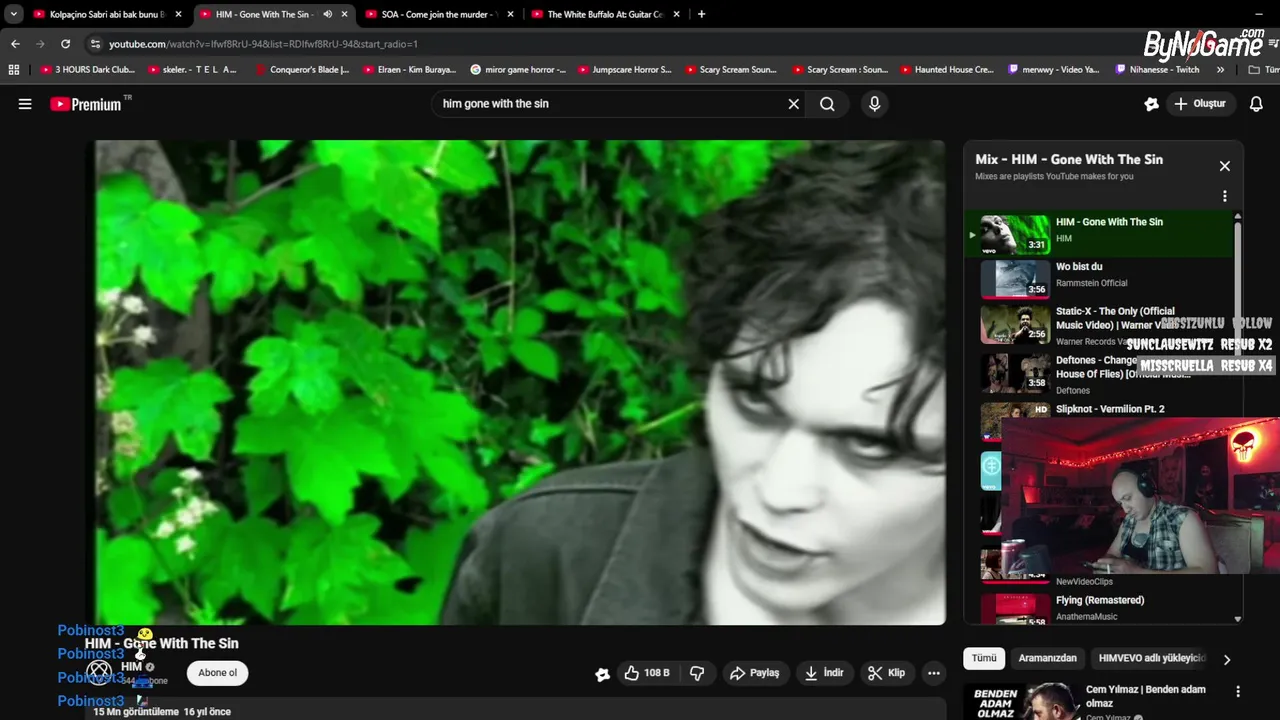The height and width of the screenshot is (720, 1280).
Task: Click the Oluştur create button
Action: point(1200,104)
